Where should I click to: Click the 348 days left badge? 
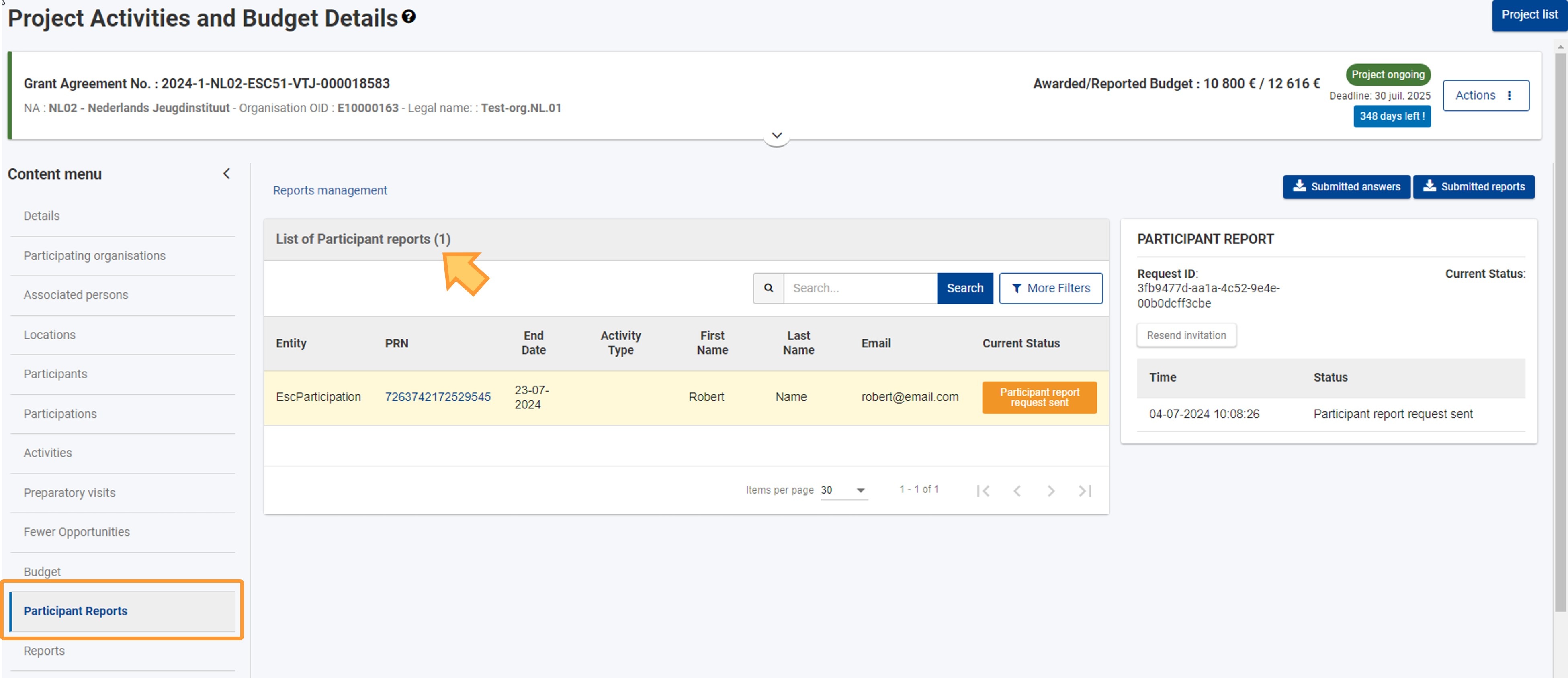[x=1392, y=116]
